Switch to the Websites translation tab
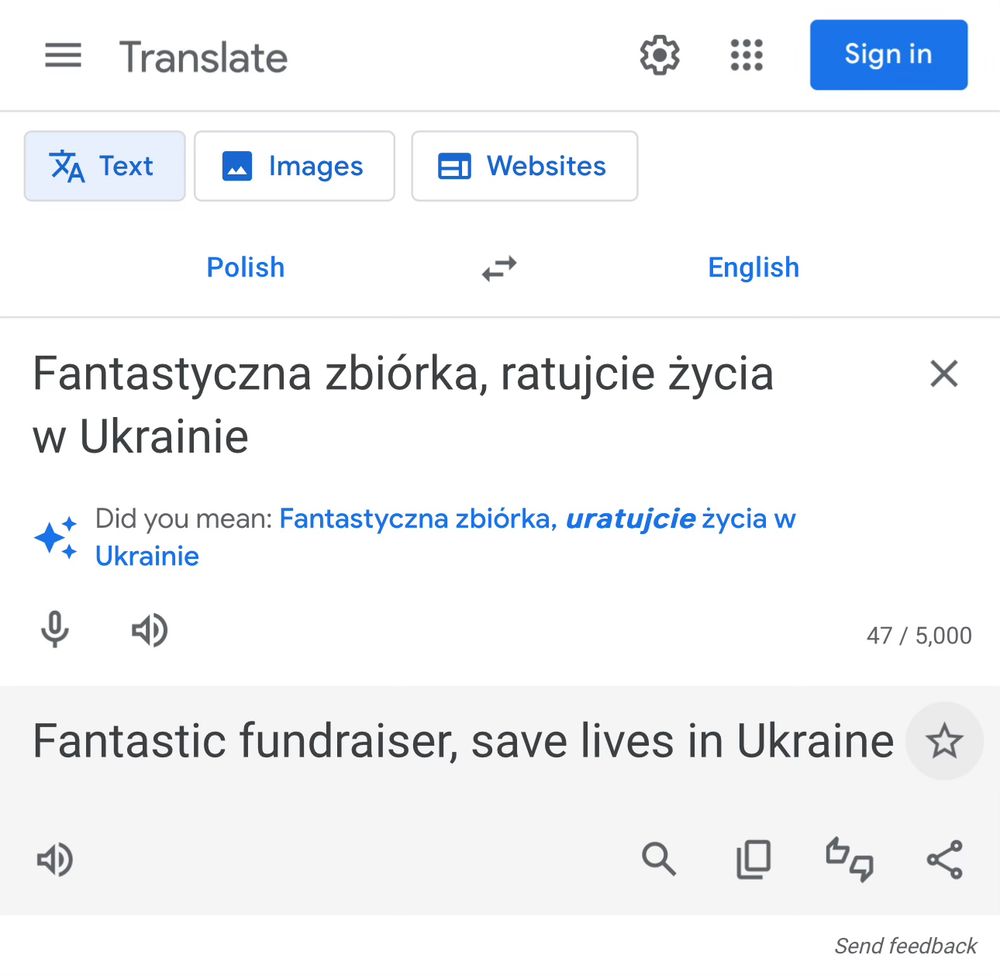The image size is (1000, 979). coord(524,166)
